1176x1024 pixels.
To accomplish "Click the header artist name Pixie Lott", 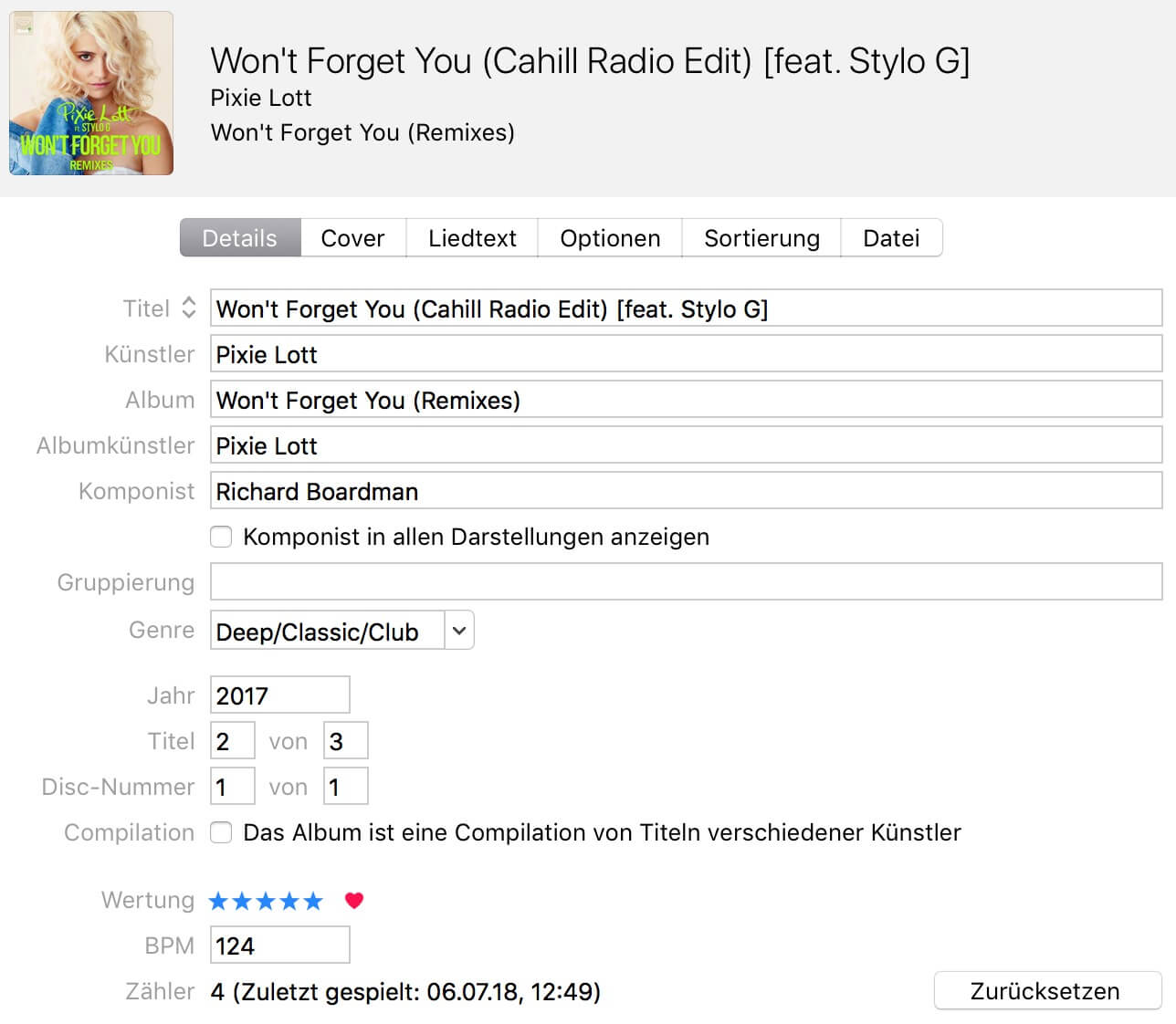I will (x=261, y=98).
